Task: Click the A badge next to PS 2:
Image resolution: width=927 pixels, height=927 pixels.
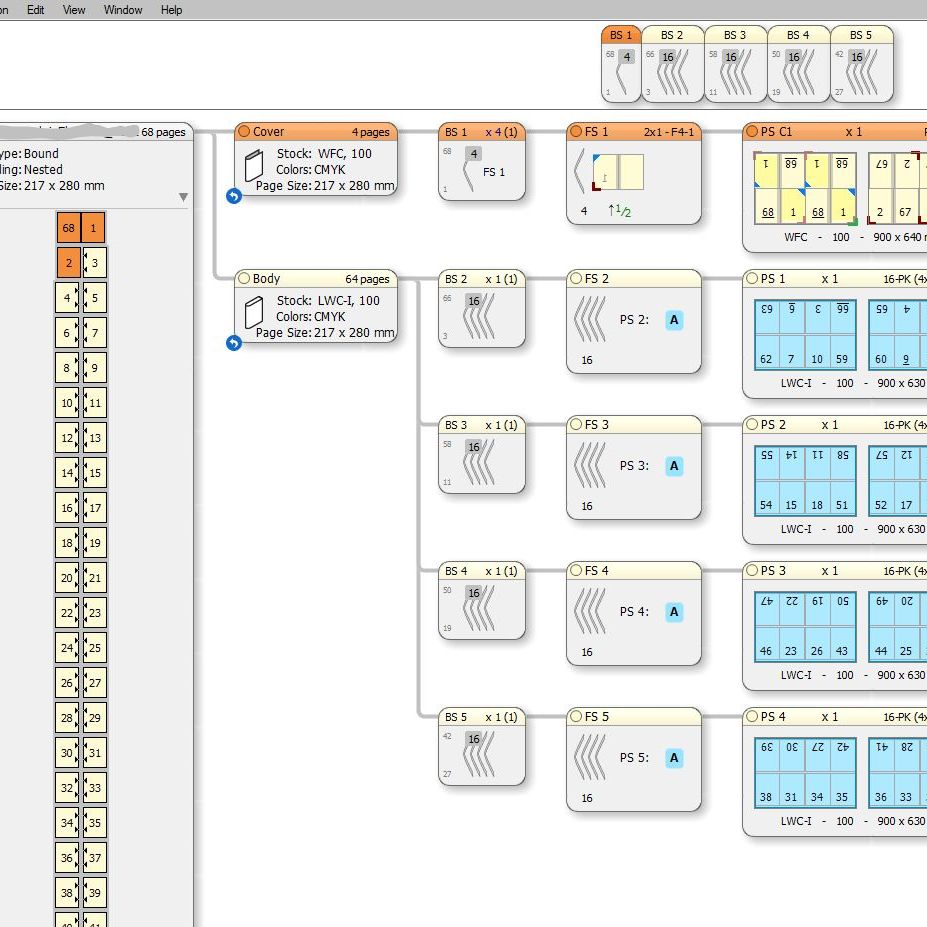Action: 674,320
